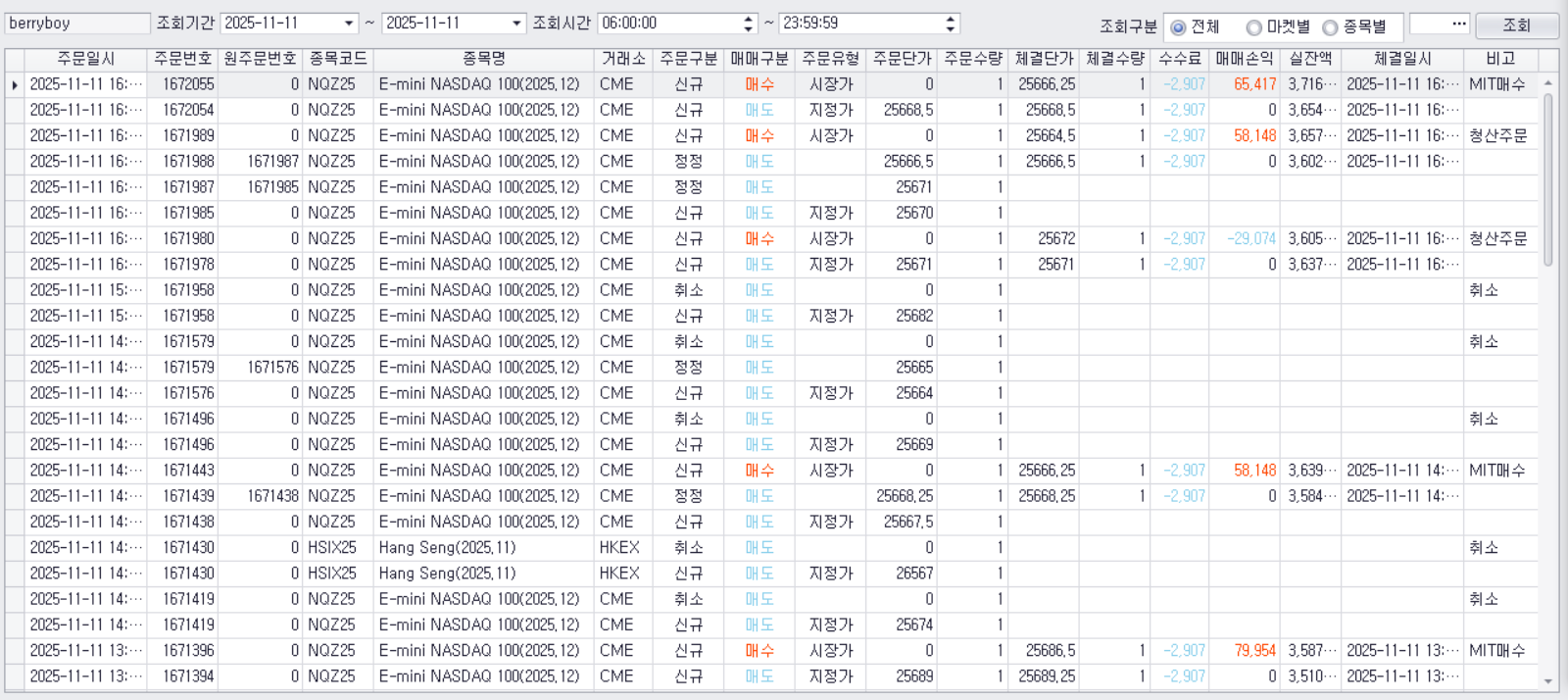Click the 주문유형 column header
This screenshot has height=700, width=1568.
(831, 59)
